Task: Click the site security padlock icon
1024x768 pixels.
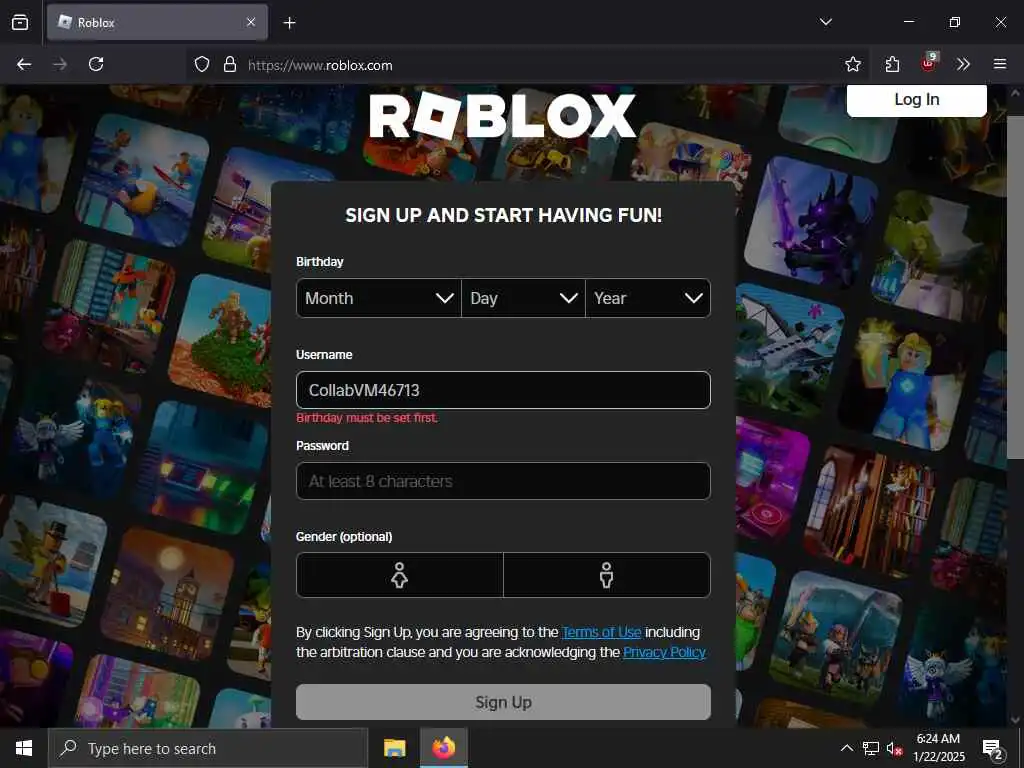Action: (x=229, y=64)
